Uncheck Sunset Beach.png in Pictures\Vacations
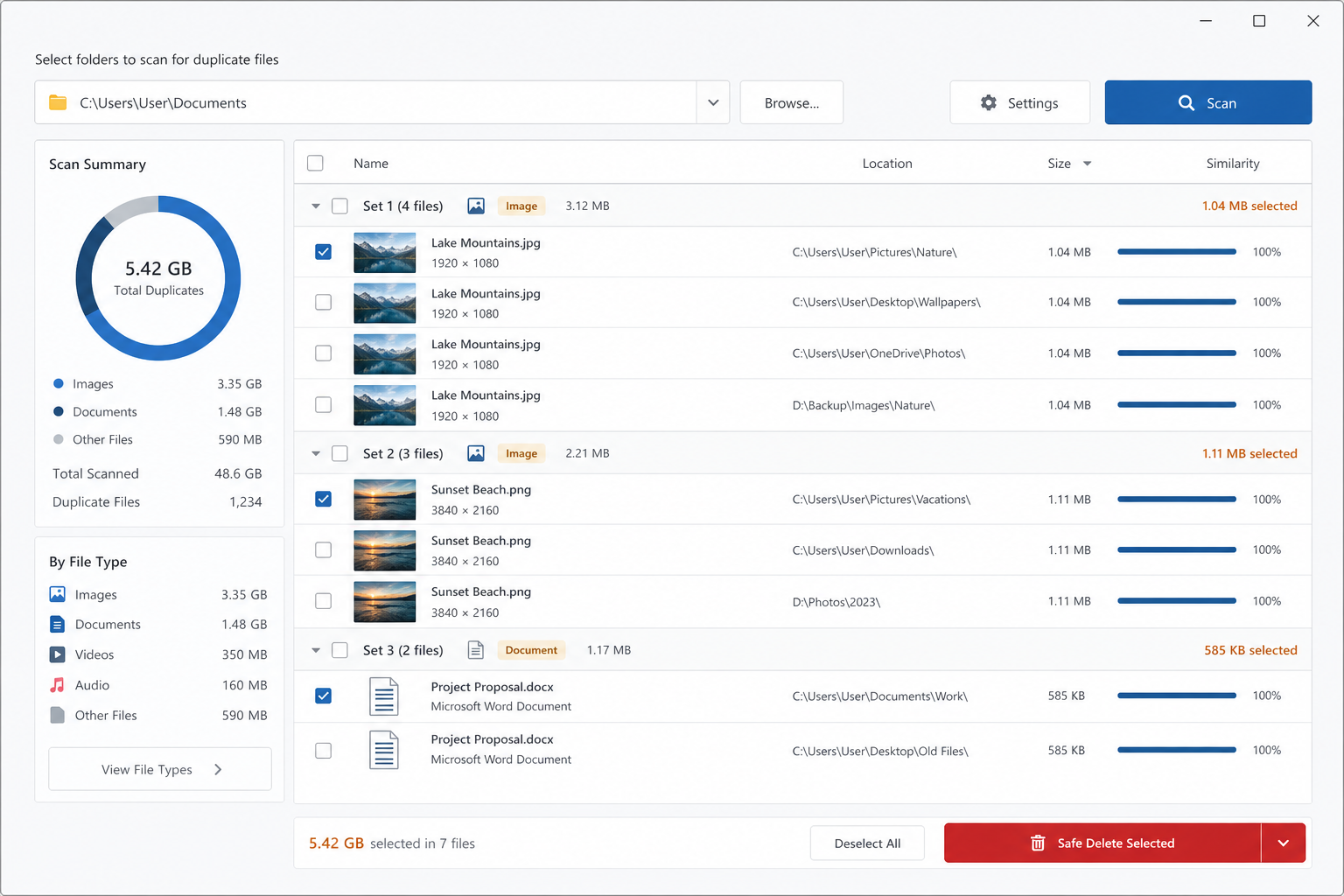Viewport: 1344px width, 896px height. coord(324,499)
